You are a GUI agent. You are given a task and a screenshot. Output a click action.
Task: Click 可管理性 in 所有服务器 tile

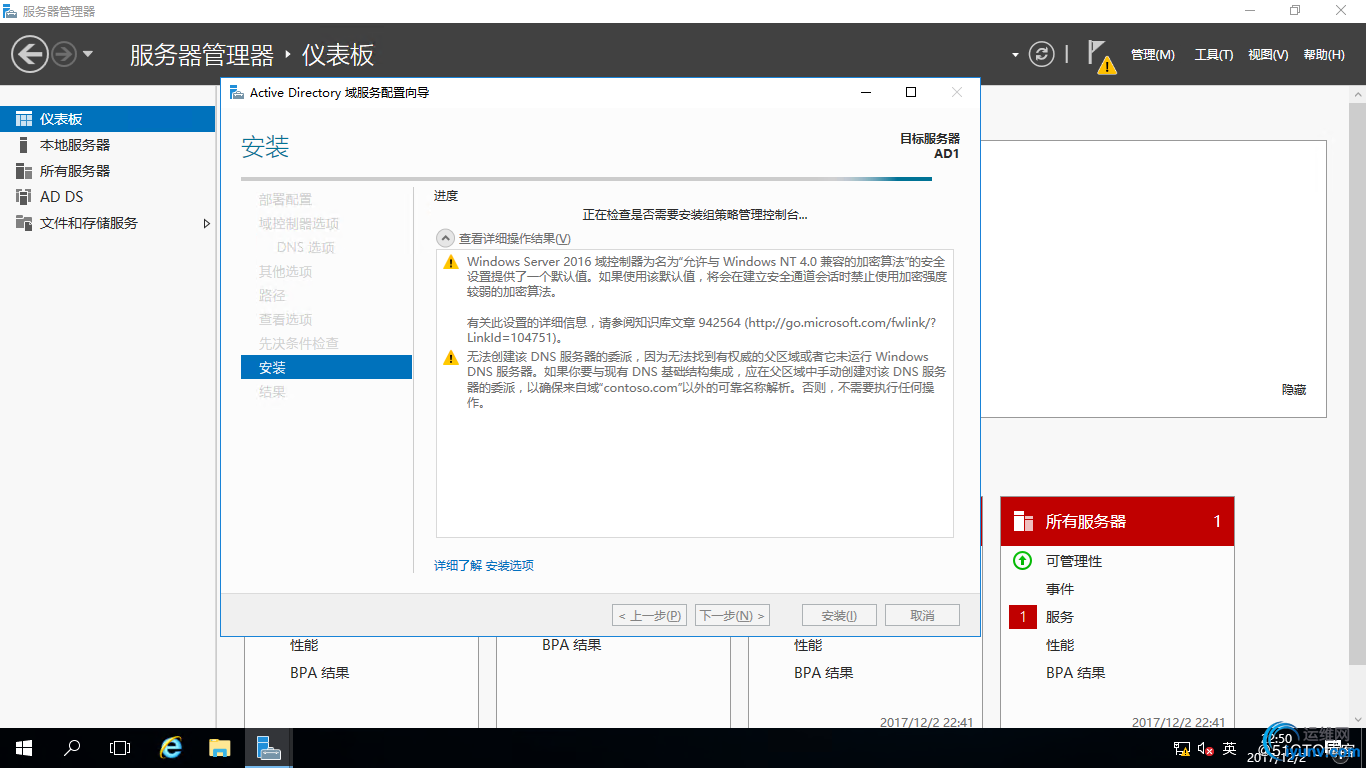click(1074, 561)
